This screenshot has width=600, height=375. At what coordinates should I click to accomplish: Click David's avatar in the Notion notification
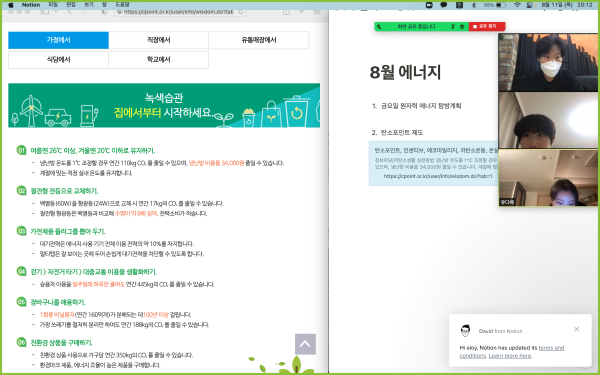(x=465, y=331)
